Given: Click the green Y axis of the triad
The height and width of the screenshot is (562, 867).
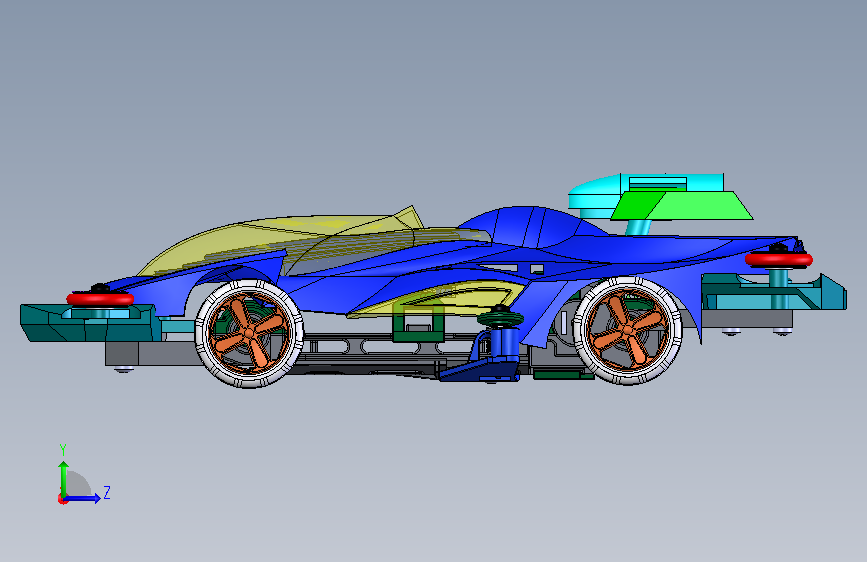Looking at the screenshot, I should coord(64,479).
